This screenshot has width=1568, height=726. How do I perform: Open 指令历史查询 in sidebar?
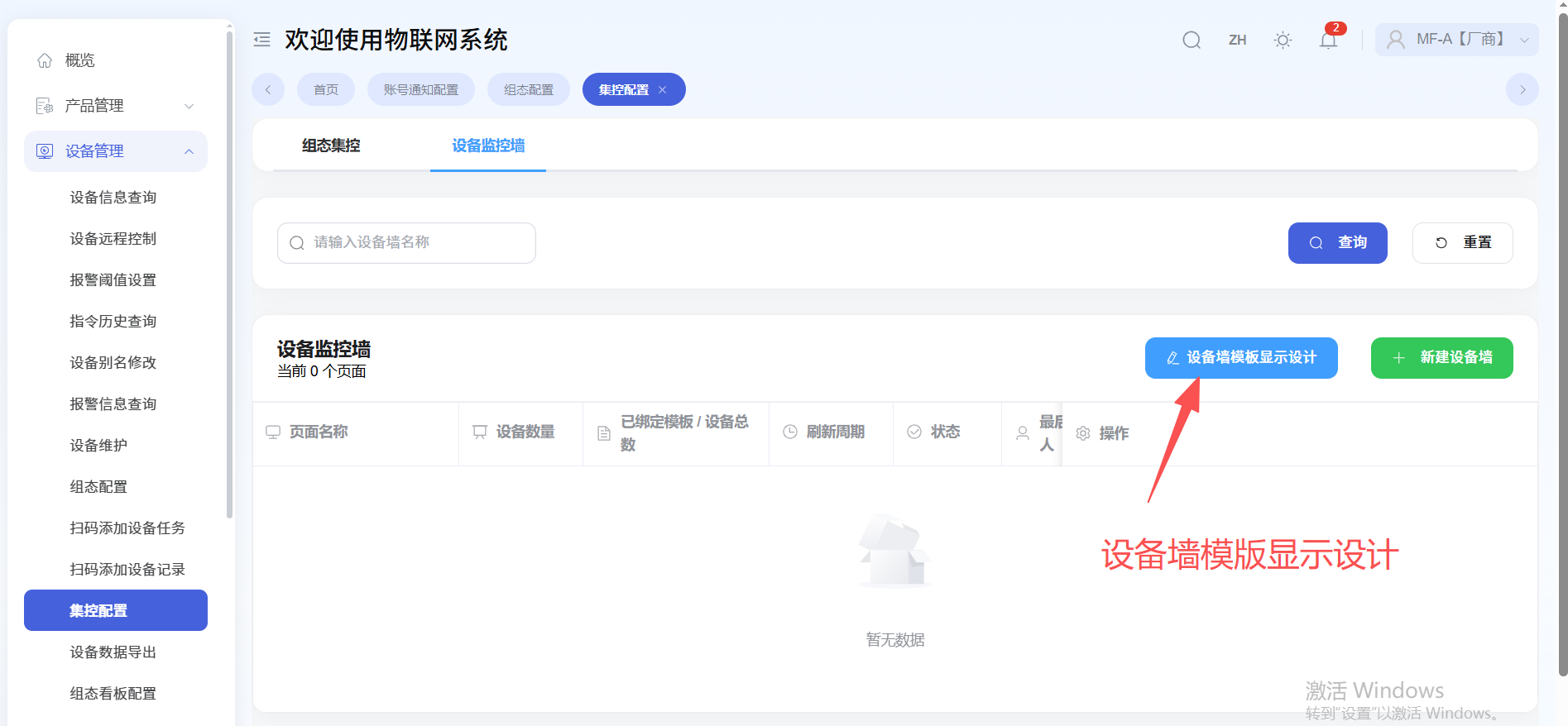tap(116, 321)
